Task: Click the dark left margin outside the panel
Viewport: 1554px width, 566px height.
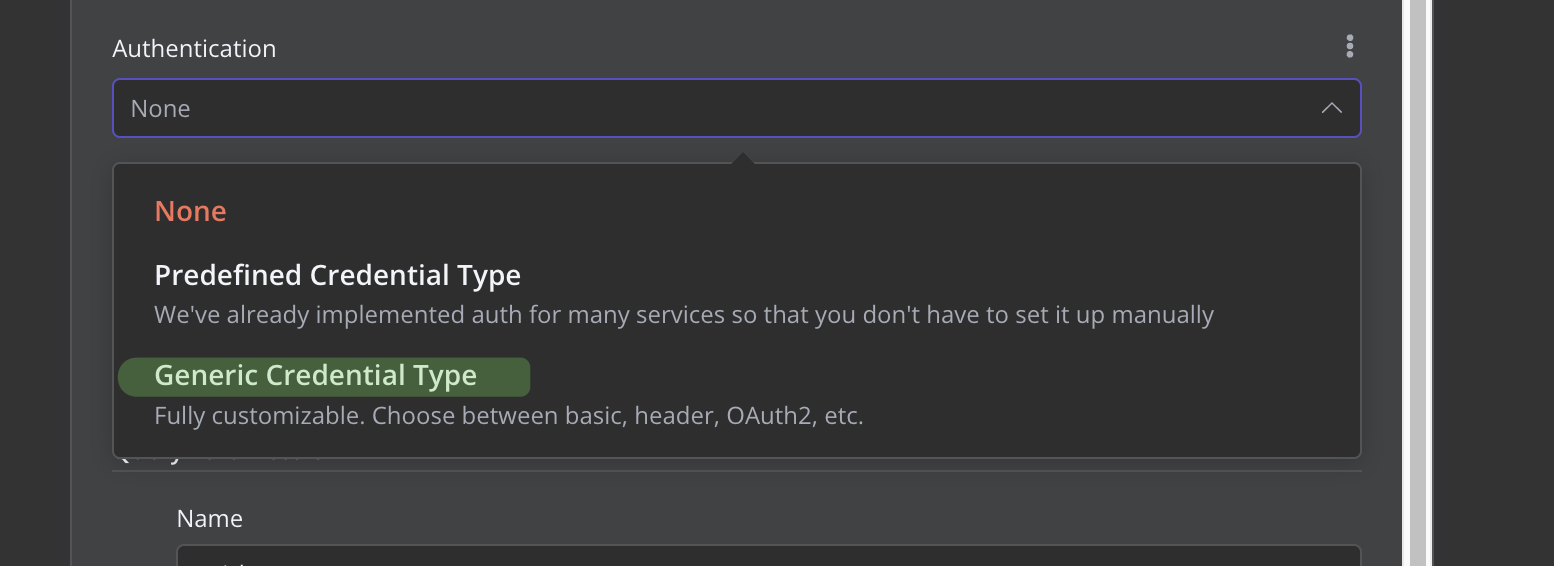Action: 35,283
